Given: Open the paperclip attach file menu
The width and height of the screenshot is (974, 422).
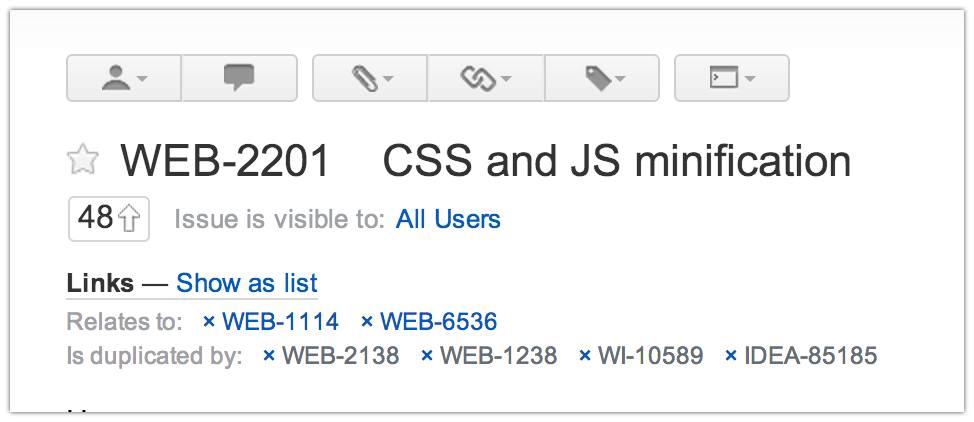Looking at the screenshot, I should [370, 78].
